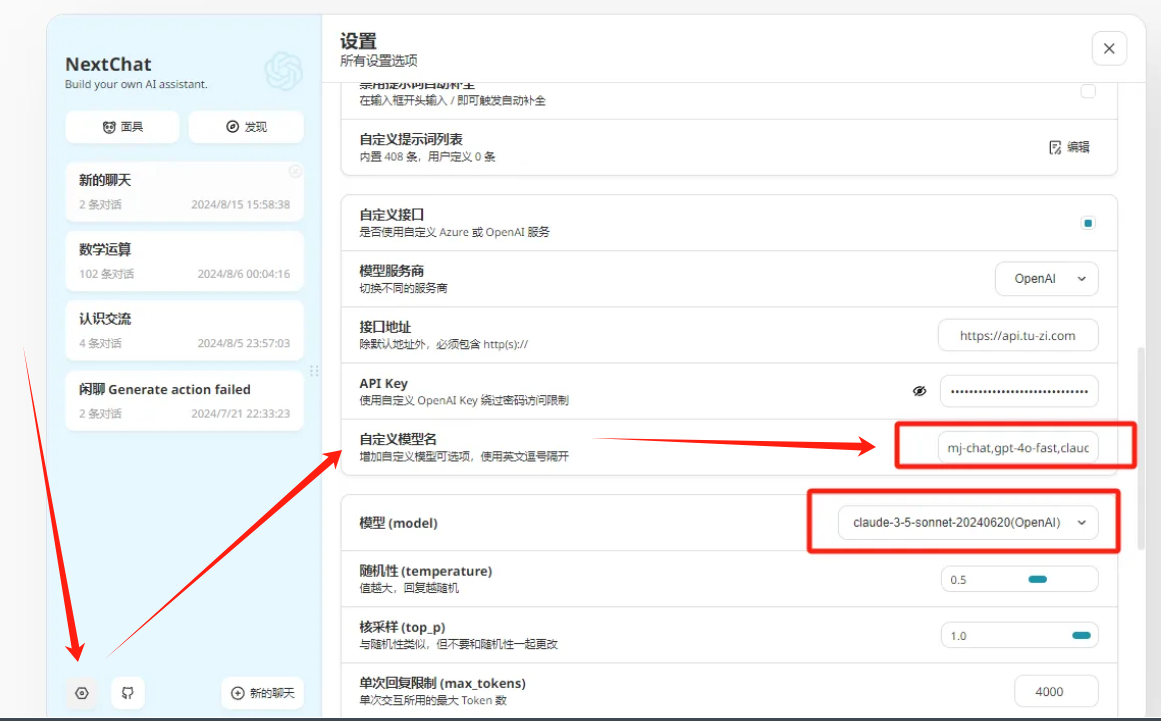Click the 接口地址 URL input field
This screenshot has height=721, width=1161.
click(x=1017, y=336)
